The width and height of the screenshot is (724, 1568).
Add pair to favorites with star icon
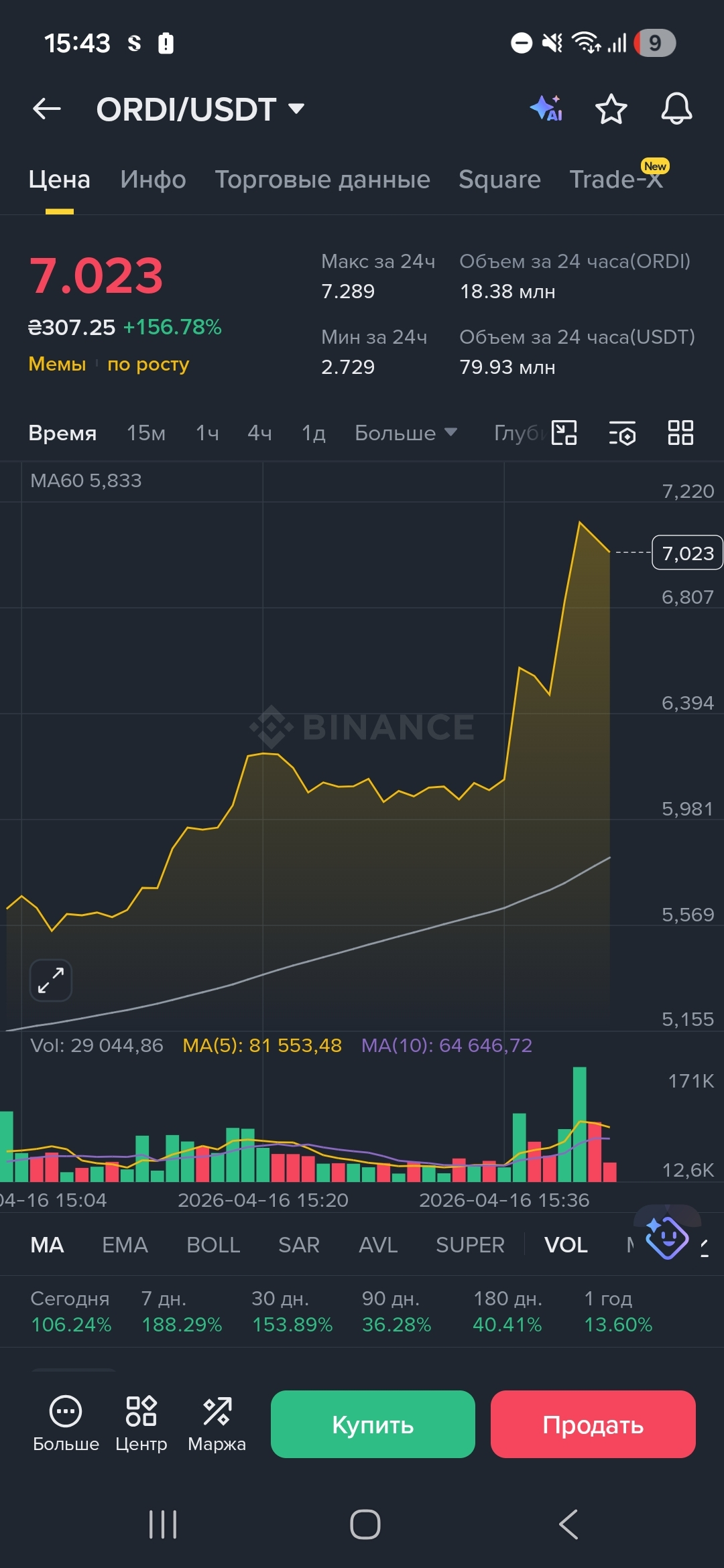(611, 109)
